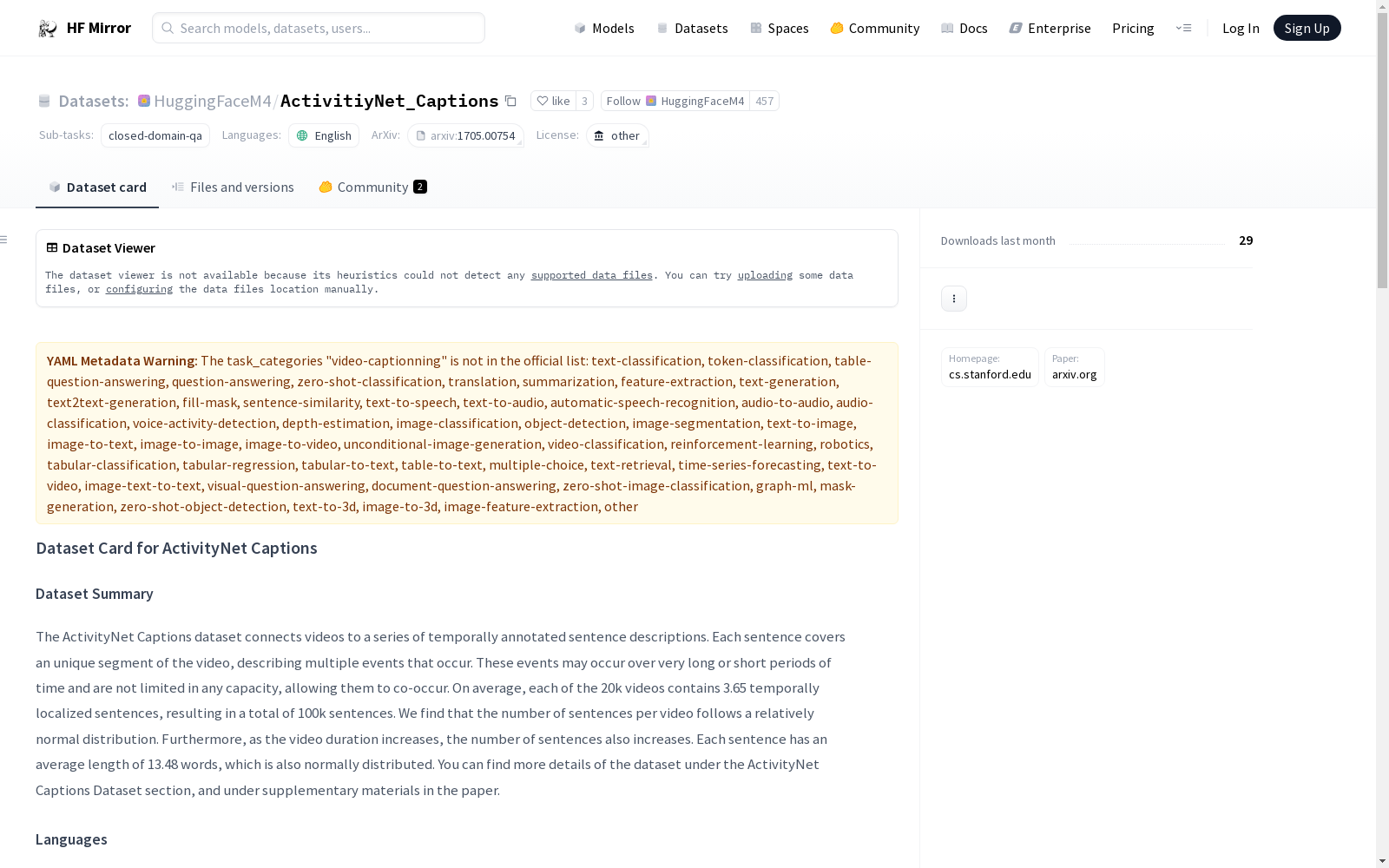Click the 'Languages' section heading

pyautogui.click(x=71, y=839)
